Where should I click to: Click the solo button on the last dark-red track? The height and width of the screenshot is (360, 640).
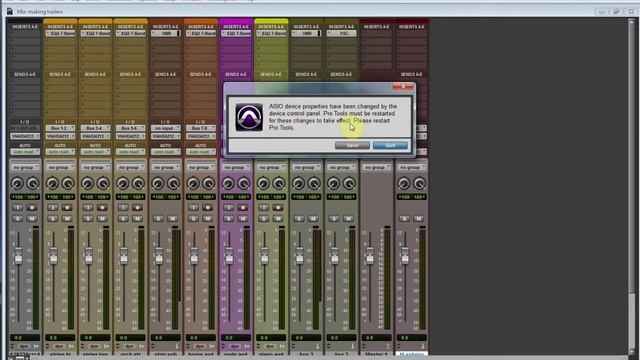click(x=404, y=219)
